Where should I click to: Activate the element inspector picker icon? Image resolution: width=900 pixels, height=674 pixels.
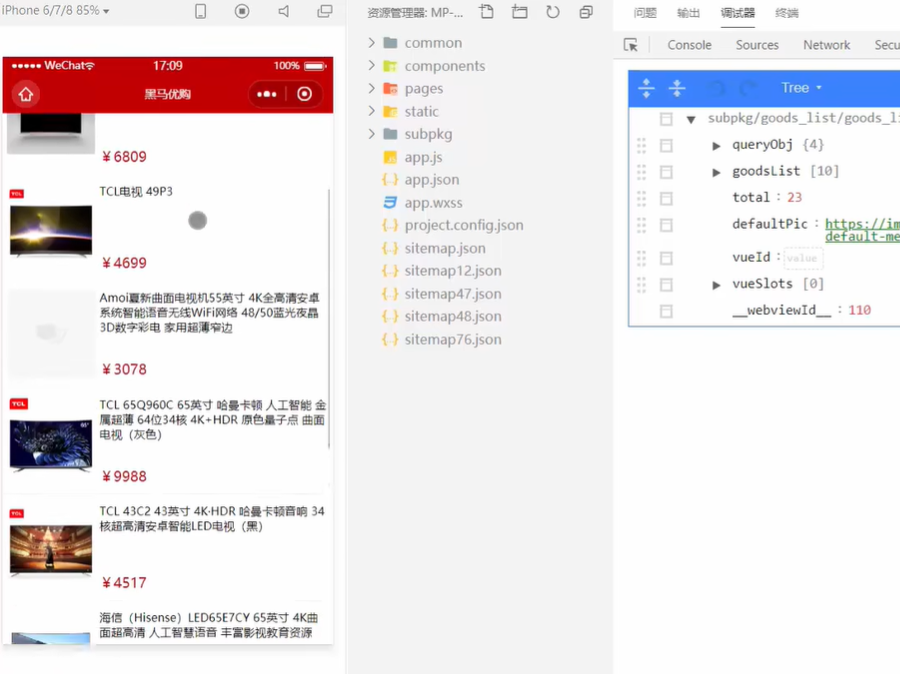tap(631, 45)
